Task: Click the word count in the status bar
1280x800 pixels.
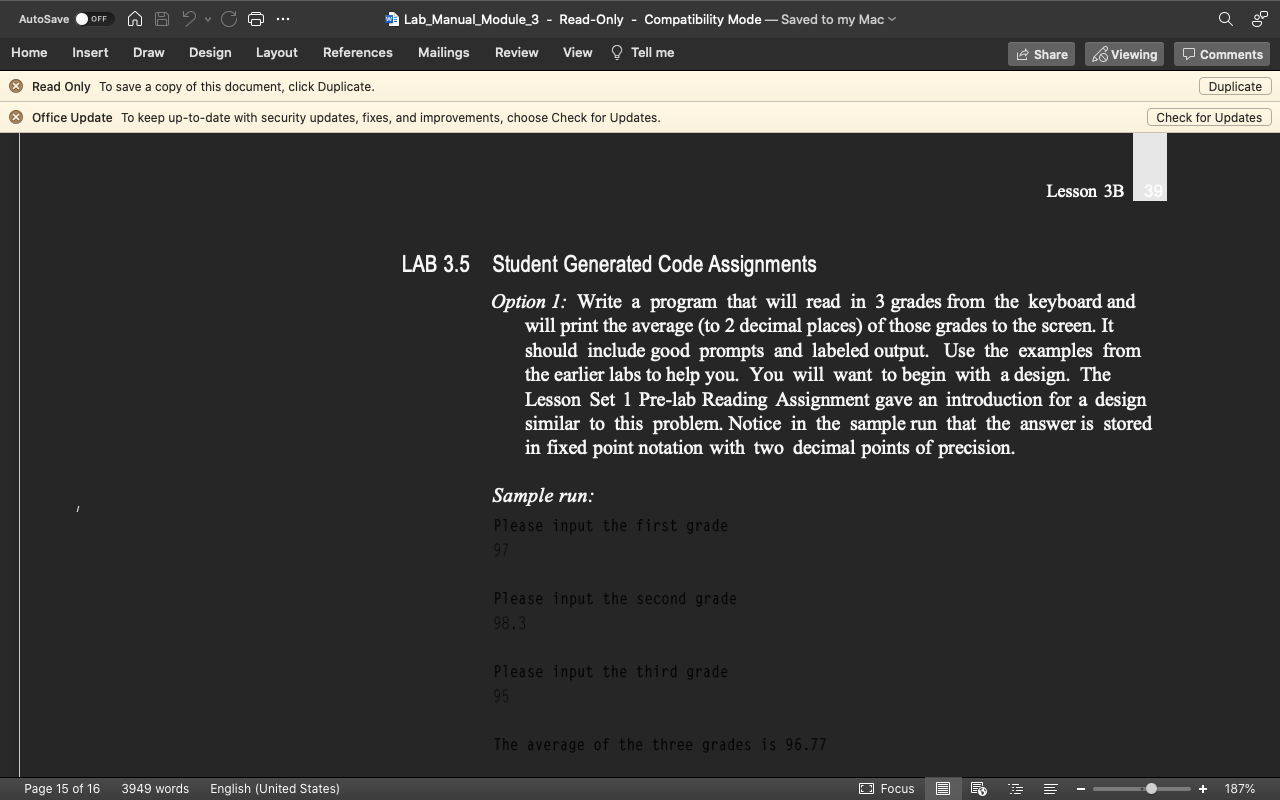Action: pyautogui.click(x=154, y=788)
